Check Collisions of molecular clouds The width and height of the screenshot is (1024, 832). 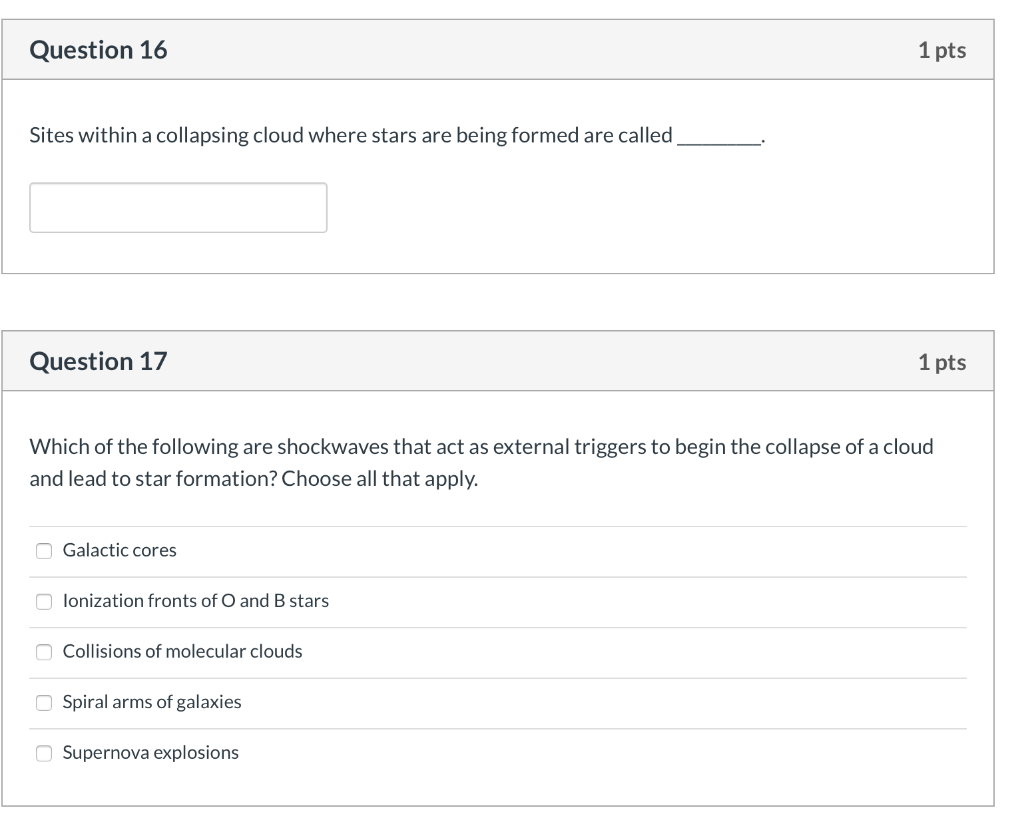(44, 651)
